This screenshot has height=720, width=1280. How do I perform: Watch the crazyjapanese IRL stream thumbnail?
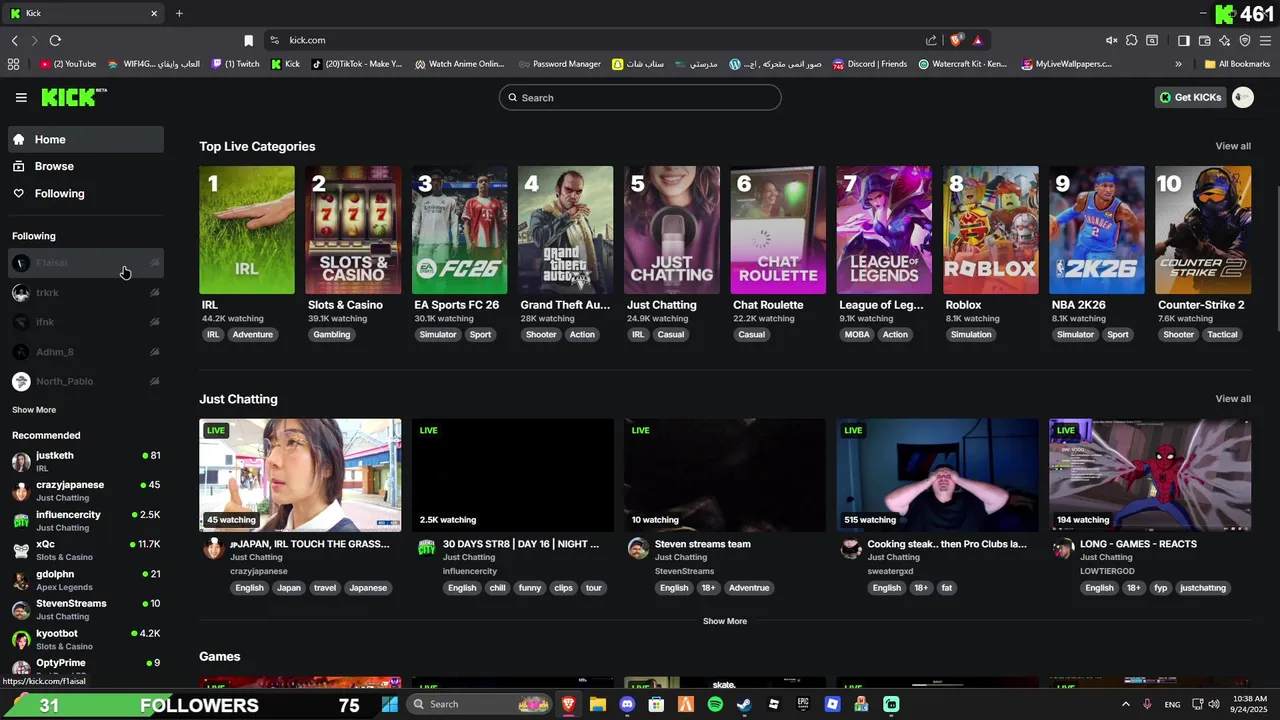pyautogui.click(x=300, y=475)
